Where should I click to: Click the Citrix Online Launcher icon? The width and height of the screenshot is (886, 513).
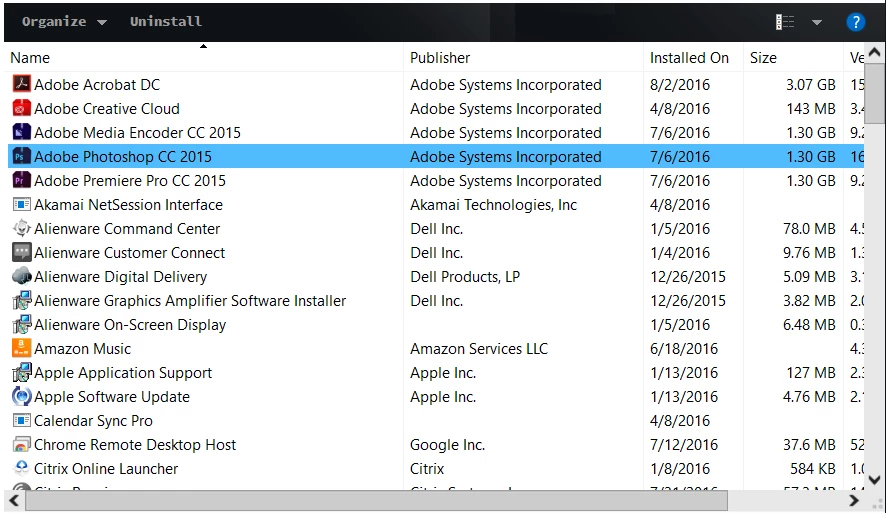click(x=21, y=468)
